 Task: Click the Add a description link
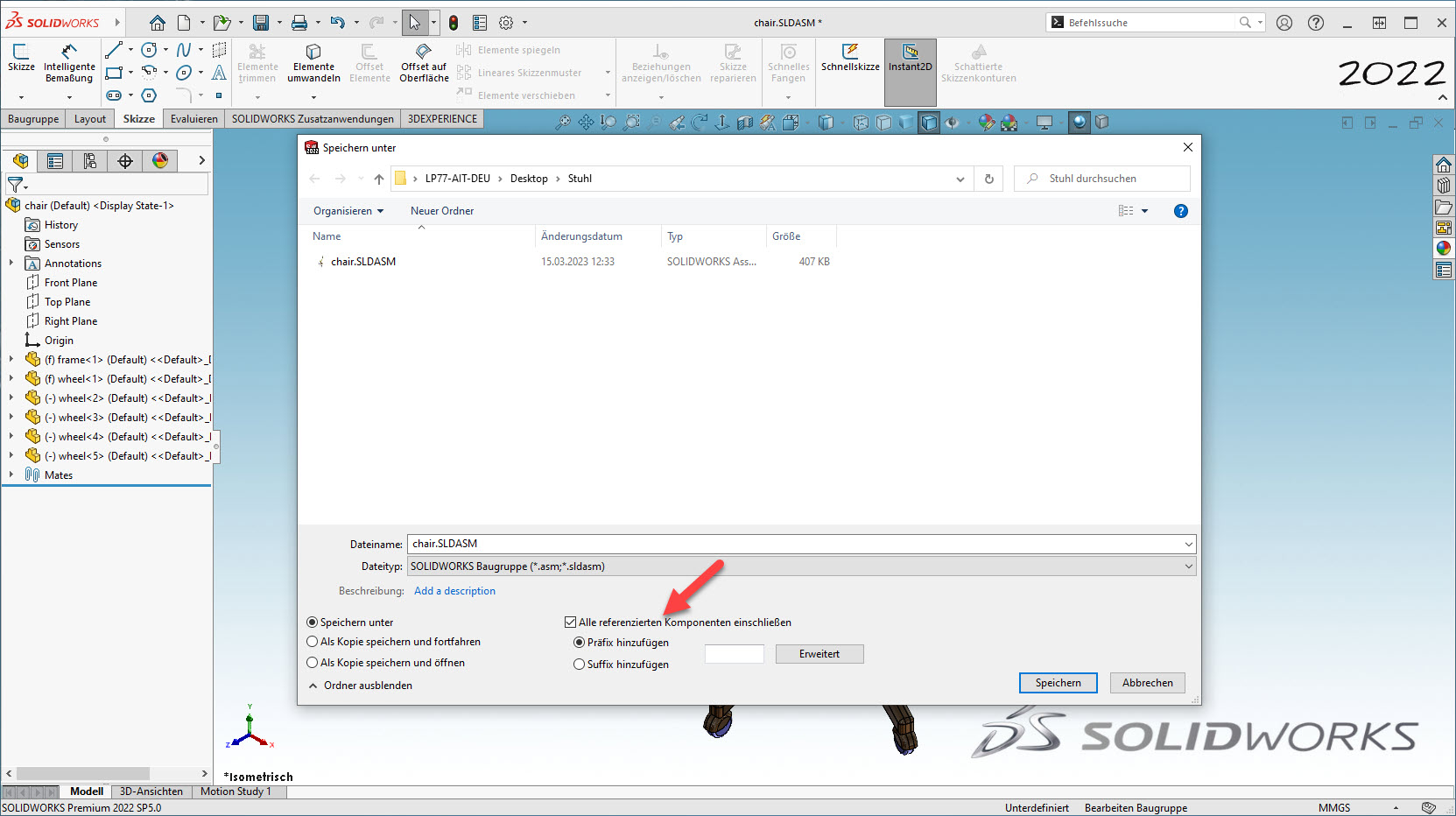454,591
